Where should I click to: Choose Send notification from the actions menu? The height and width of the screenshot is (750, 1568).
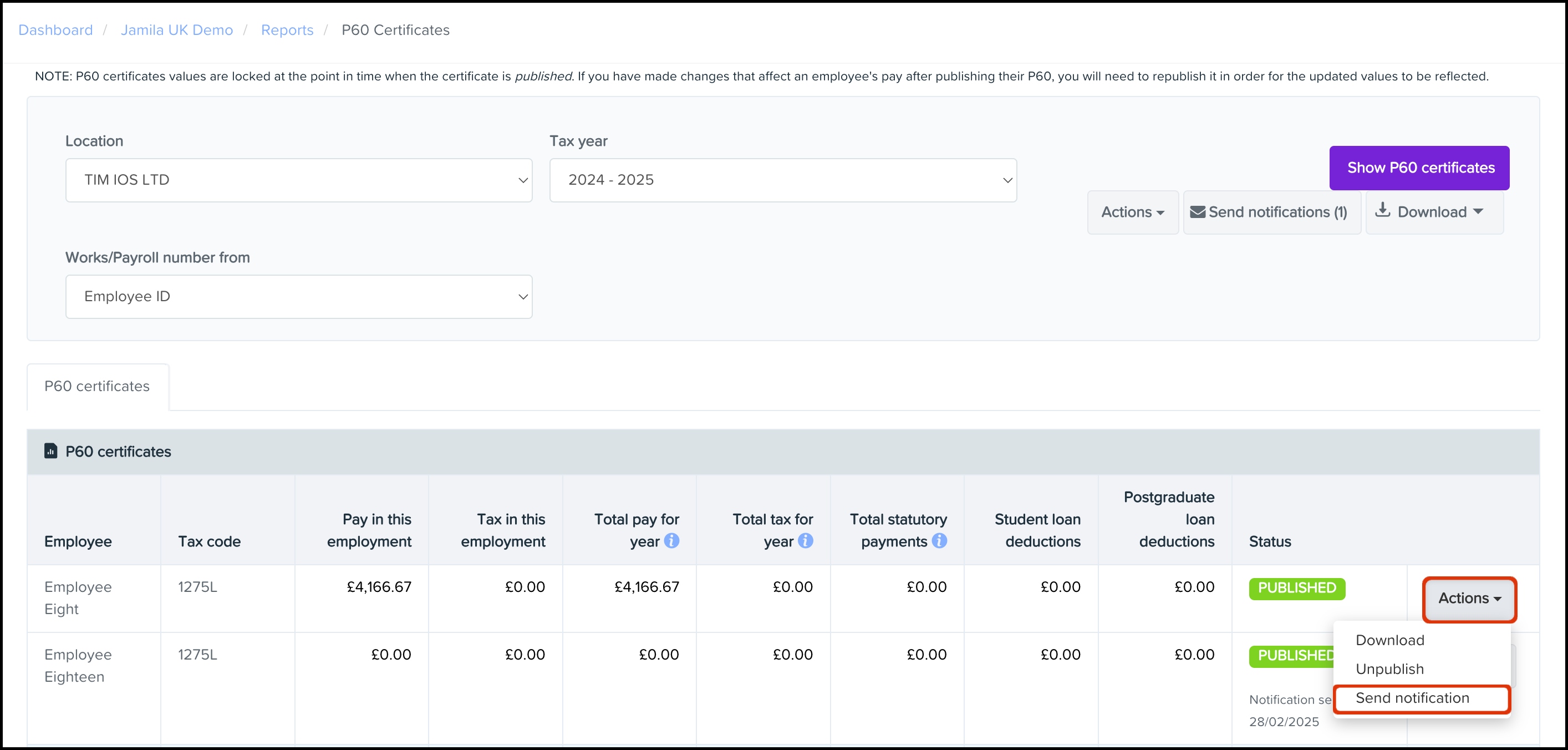(x=1412, y=698)
